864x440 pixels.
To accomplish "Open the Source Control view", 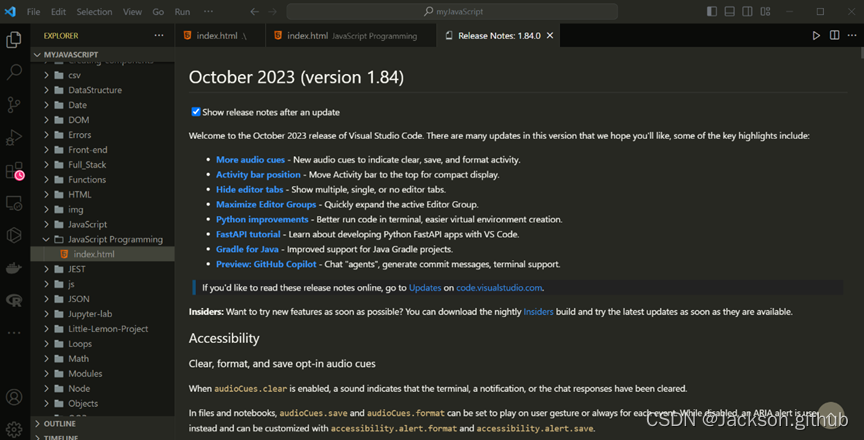I will tap(14, 104).
